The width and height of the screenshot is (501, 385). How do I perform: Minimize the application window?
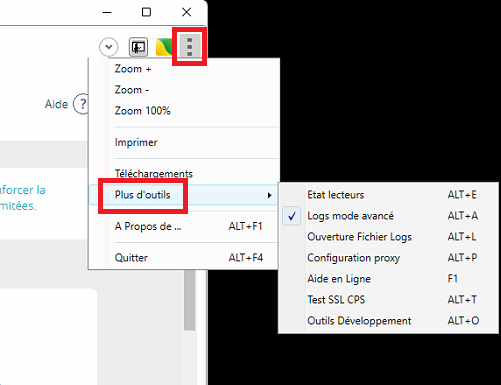click(x=107, y=12)
